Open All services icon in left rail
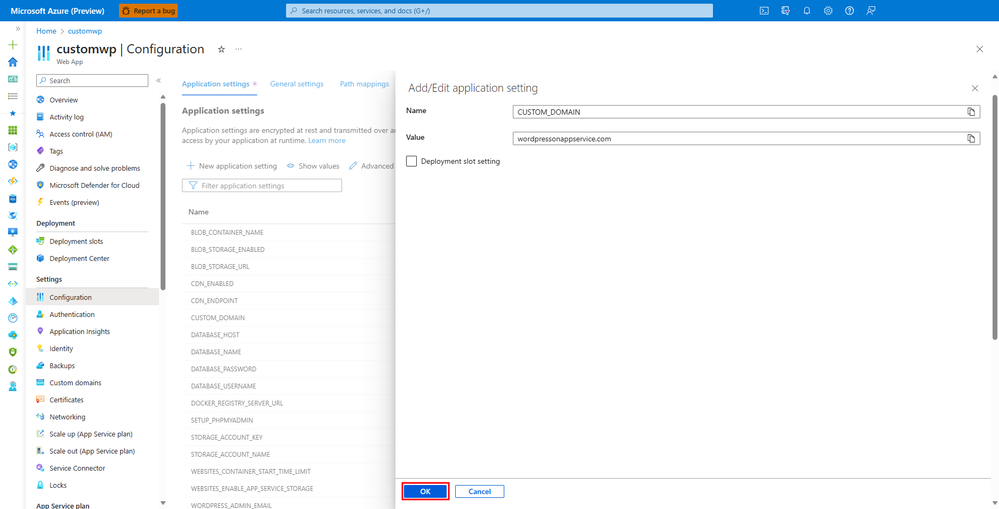999x509 pixels. click(12, 96)
